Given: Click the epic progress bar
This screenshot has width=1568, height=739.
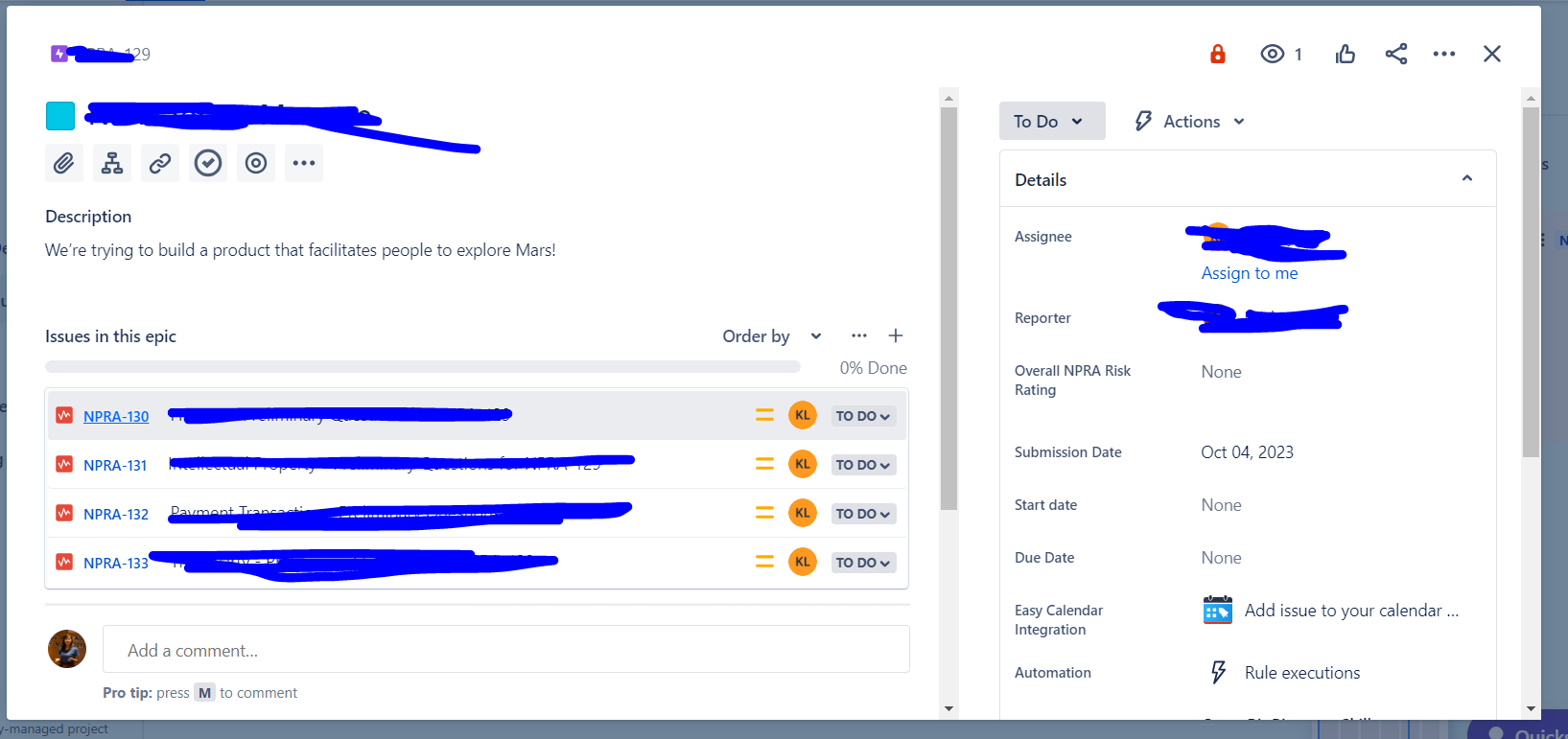Looking at the screenshot, I should pos(423,366).
